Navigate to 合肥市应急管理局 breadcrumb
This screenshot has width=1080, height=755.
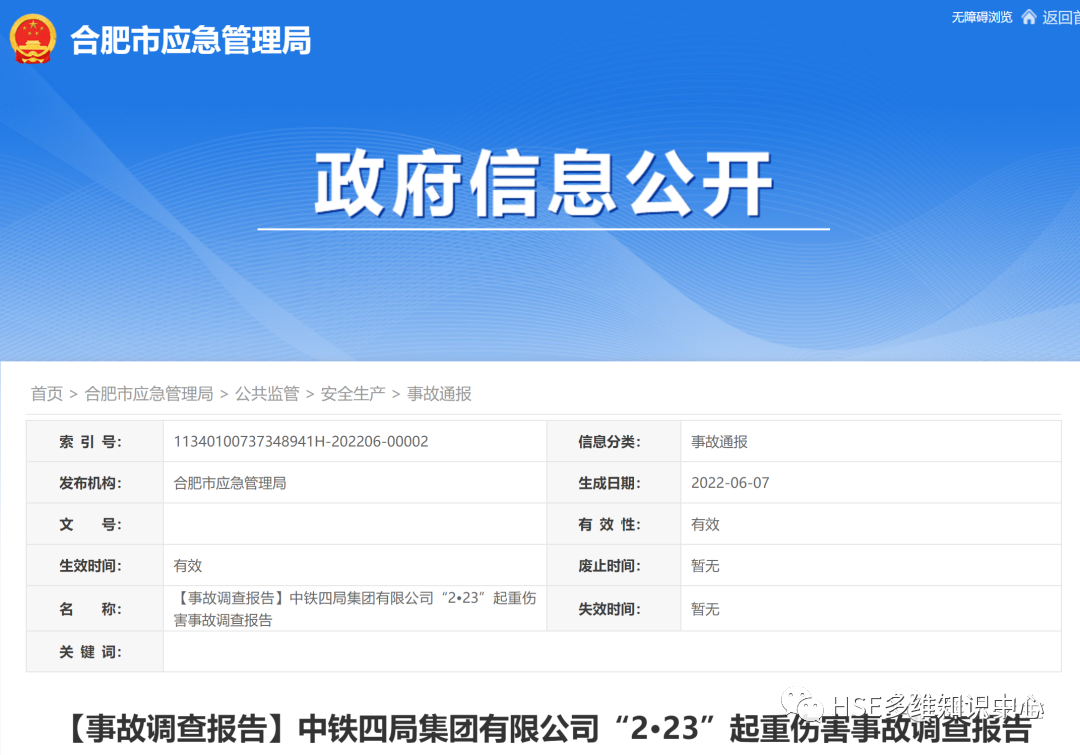[x=148, y=393]
